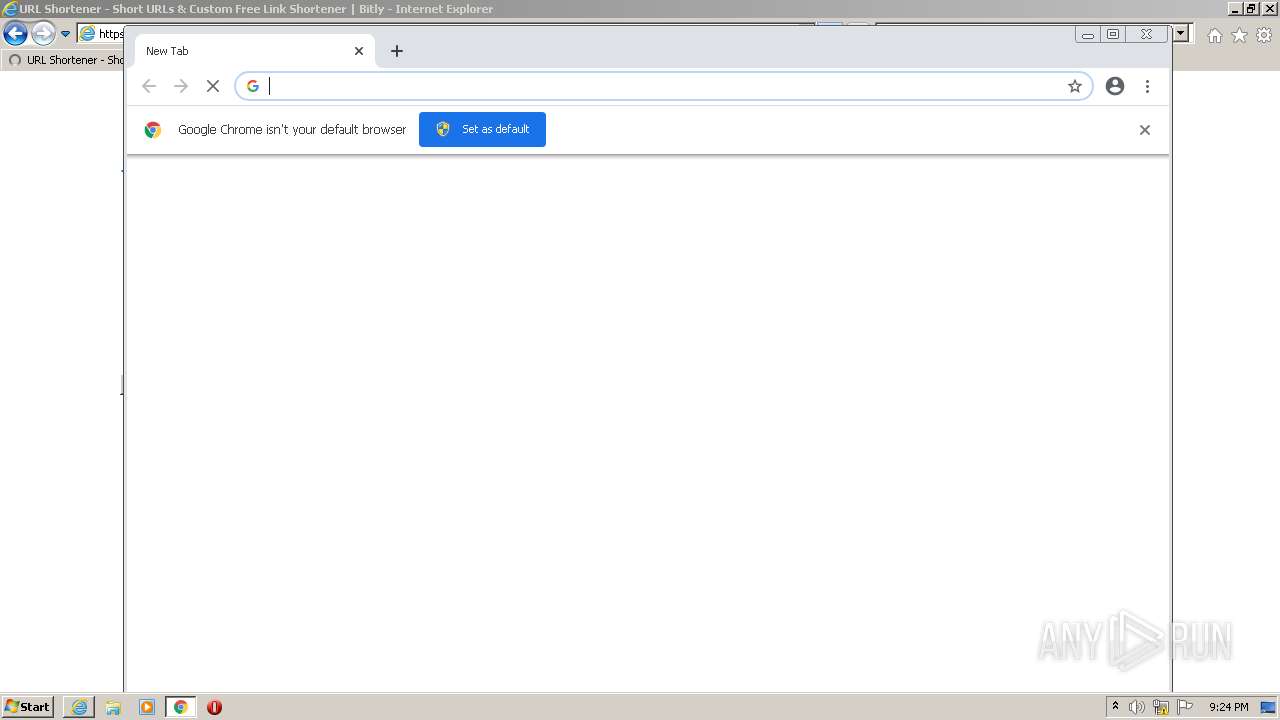Viewport: 1280px width, 720px height.
Task: Click the Chrome address bar input
Action: pos(664,86)
